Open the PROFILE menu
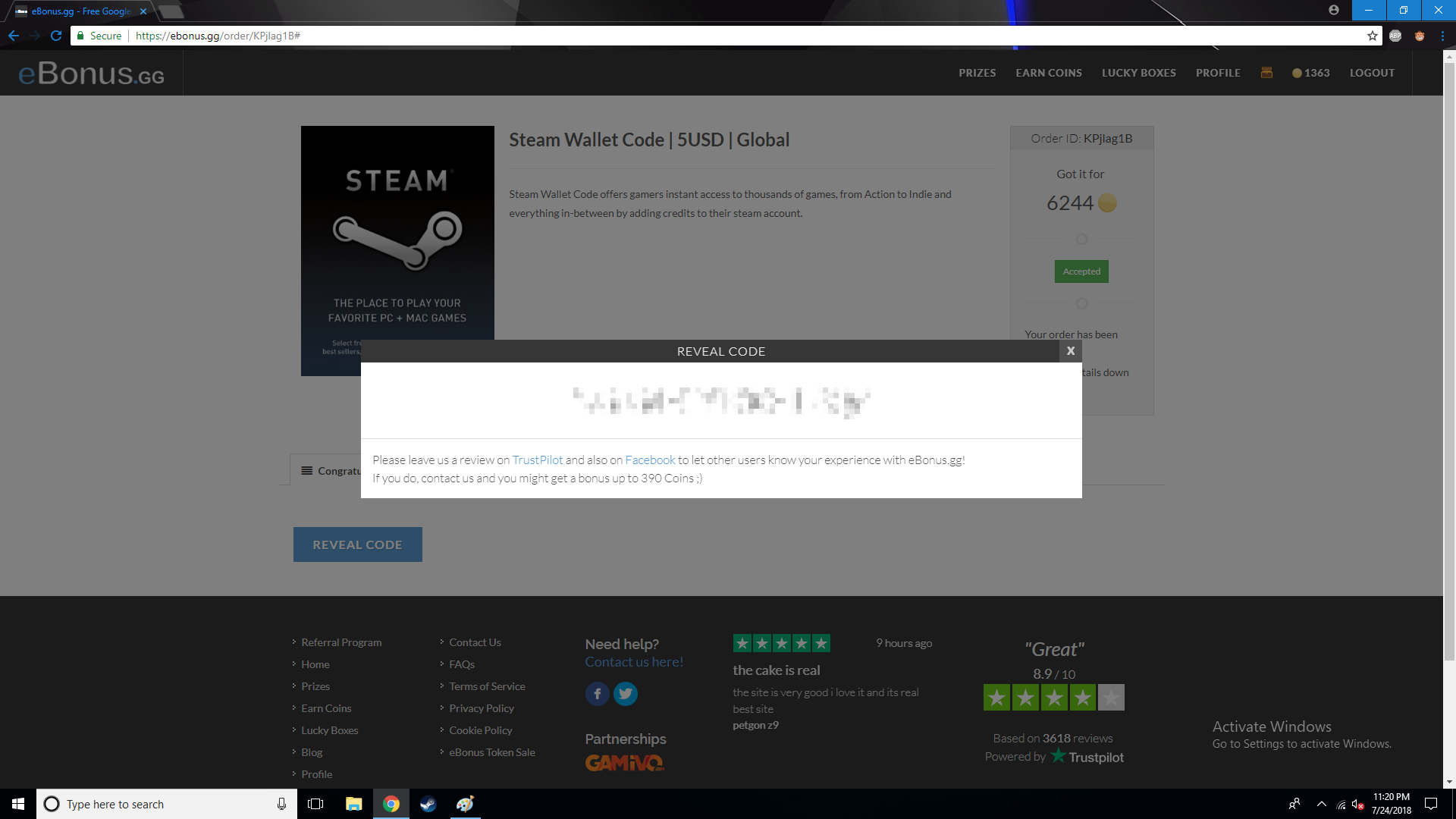1456x819 pixels. (1218, 73)
